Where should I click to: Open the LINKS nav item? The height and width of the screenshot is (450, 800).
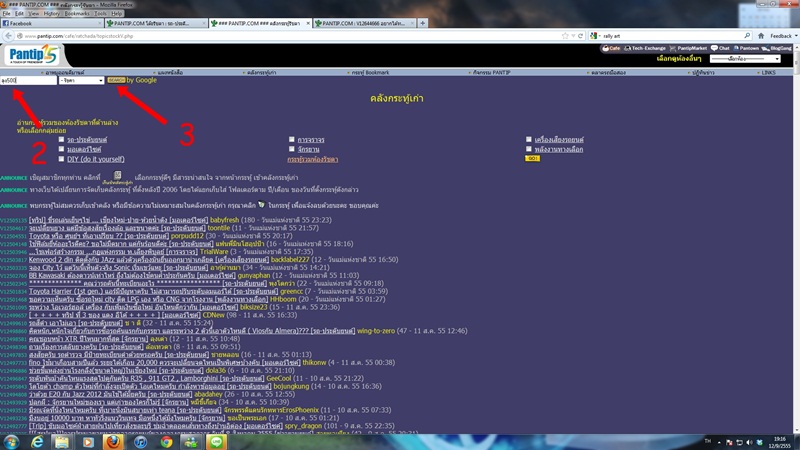coord(768,73)
